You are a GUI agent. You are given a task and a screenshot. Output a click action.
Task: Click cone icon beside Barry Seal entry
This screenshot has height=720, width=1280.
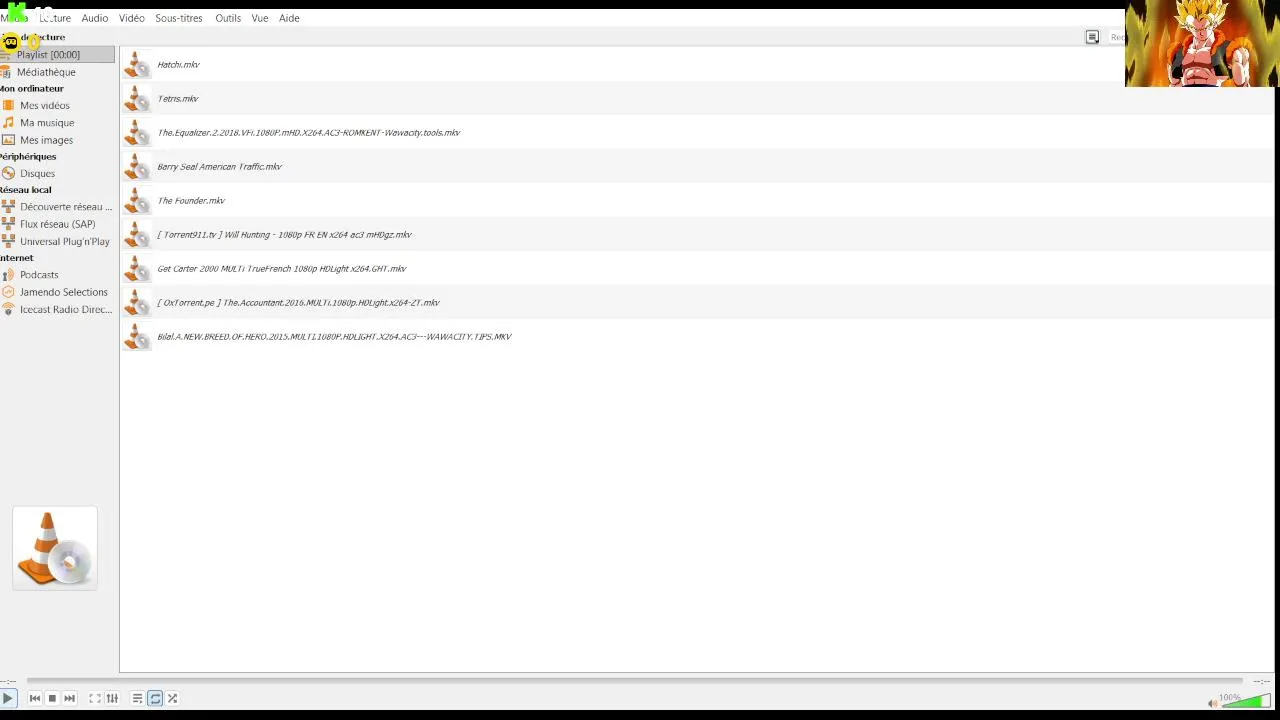pyautogui.click(x=136, y=167)
